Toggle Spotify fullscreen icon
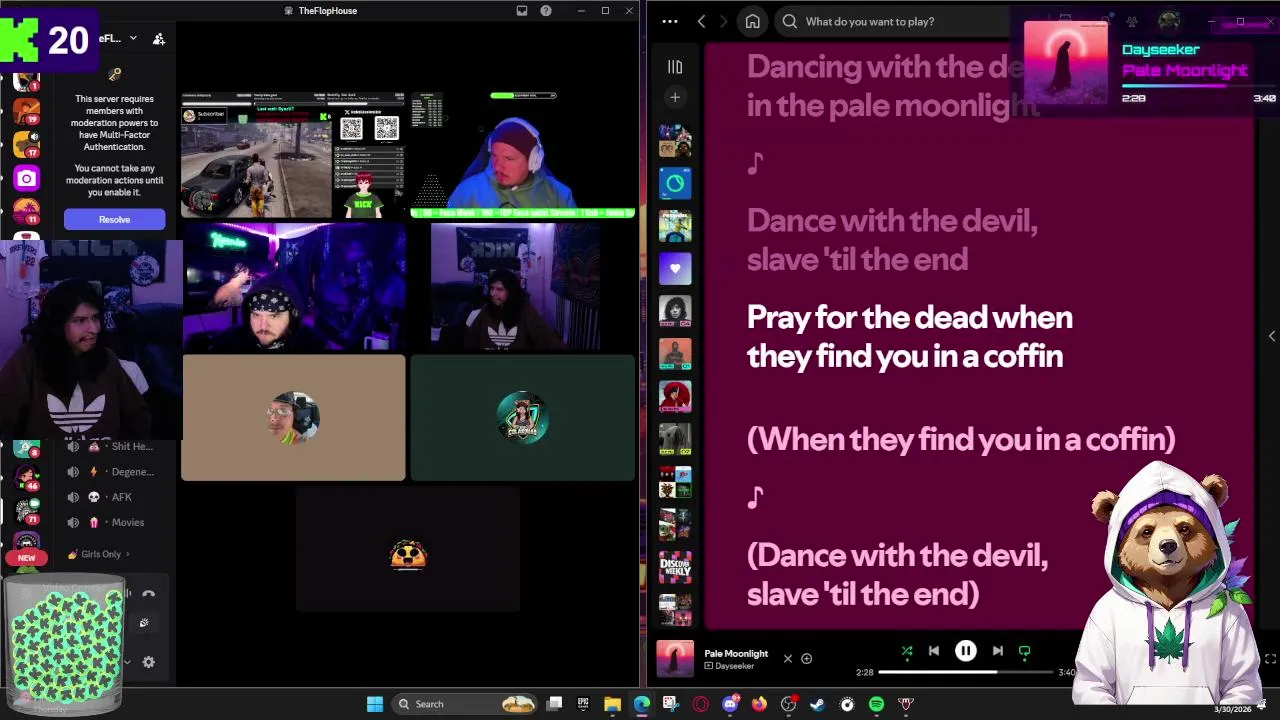The width and height of the screenshot is (1280, 720). pos(1271,658)
